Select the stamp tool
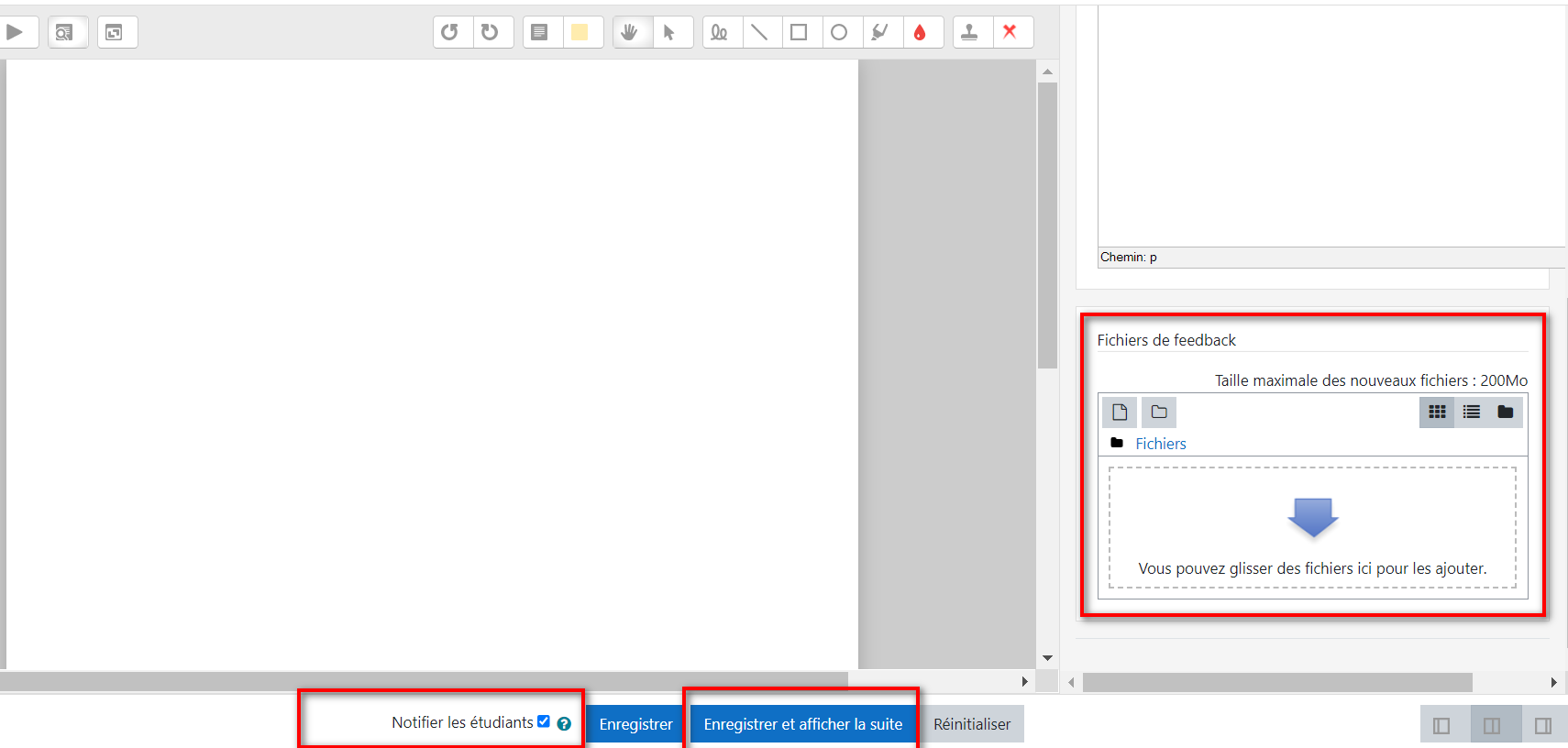 (x=969, y=32)
